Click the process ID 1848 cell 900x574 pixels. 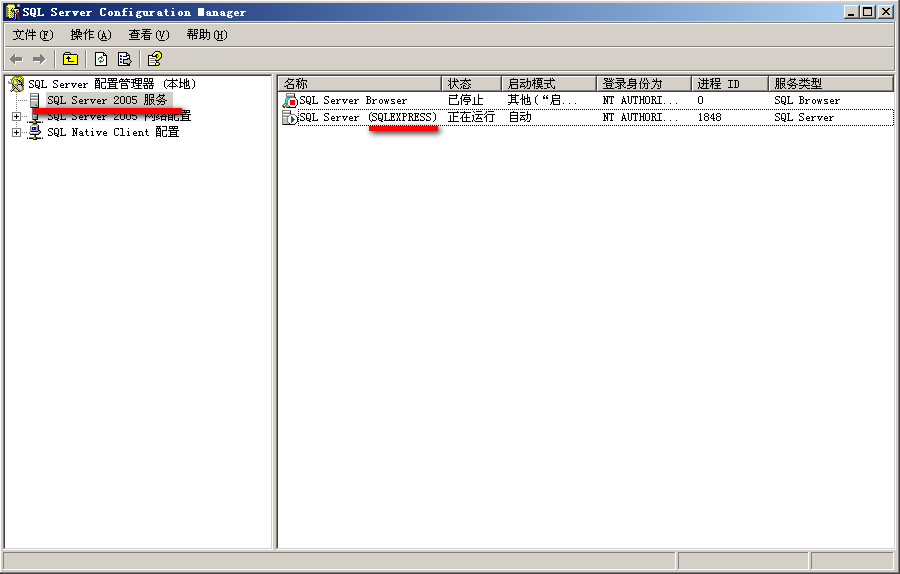709,117
